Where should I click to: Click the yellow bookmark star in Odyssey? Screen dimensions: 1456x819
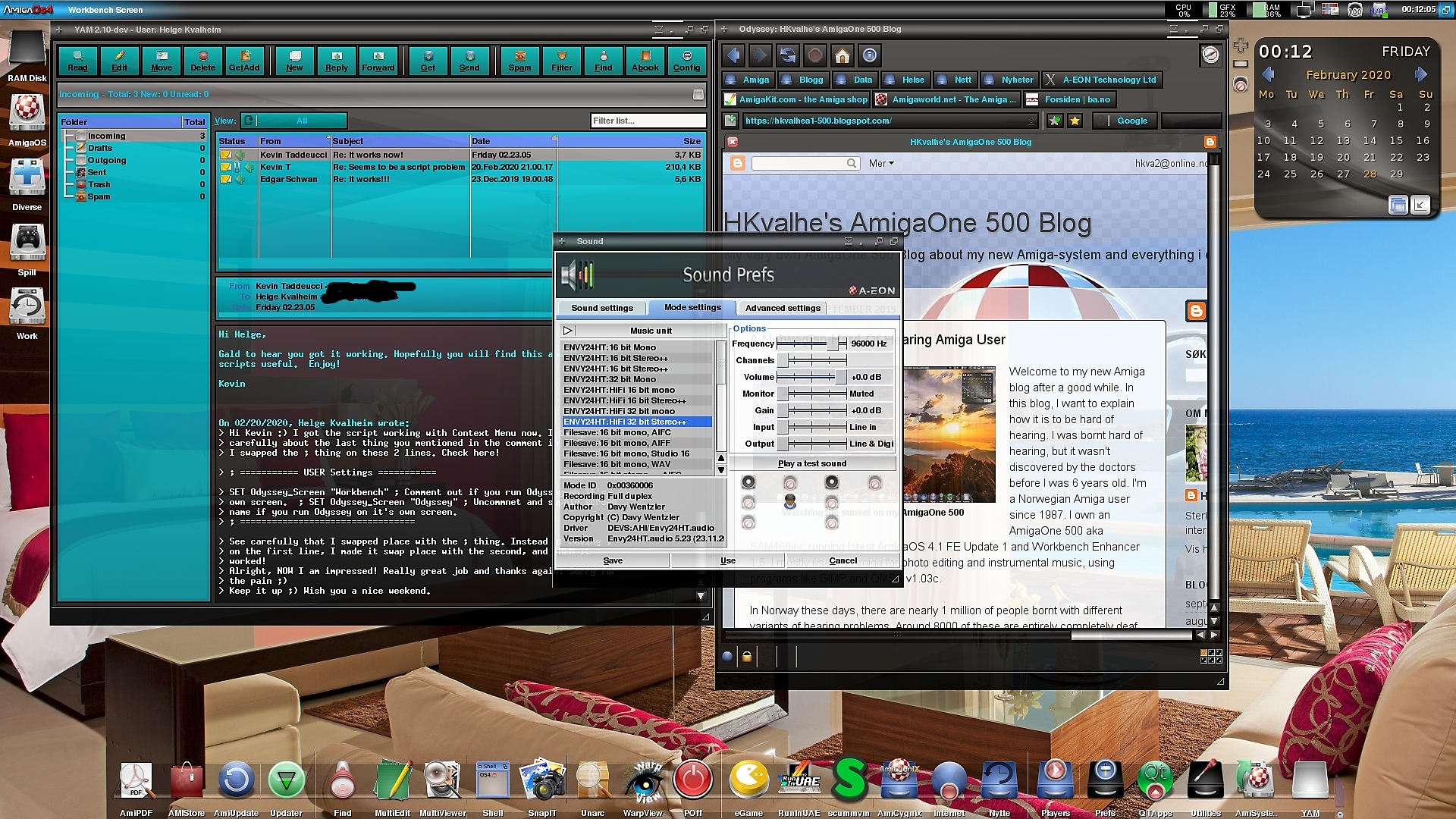click(x=1075, y=121)
